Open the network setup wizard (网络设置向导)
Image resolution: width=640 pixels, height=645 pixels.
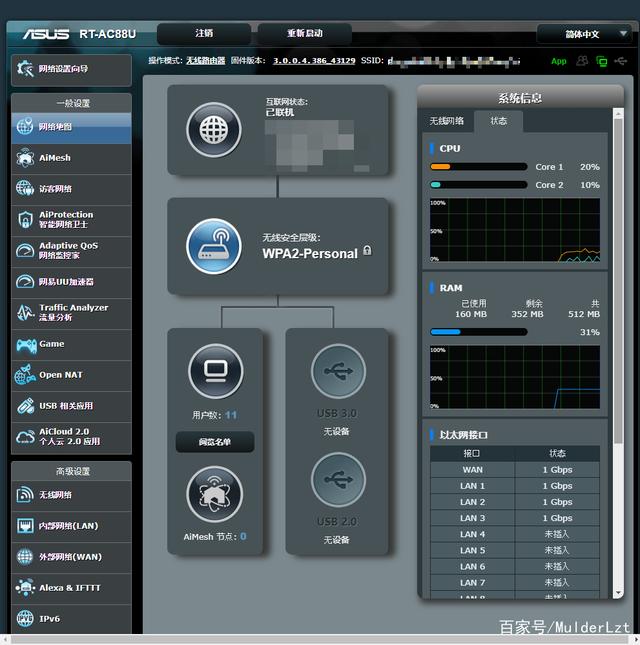pyautogui.click(x=72, y=69)
